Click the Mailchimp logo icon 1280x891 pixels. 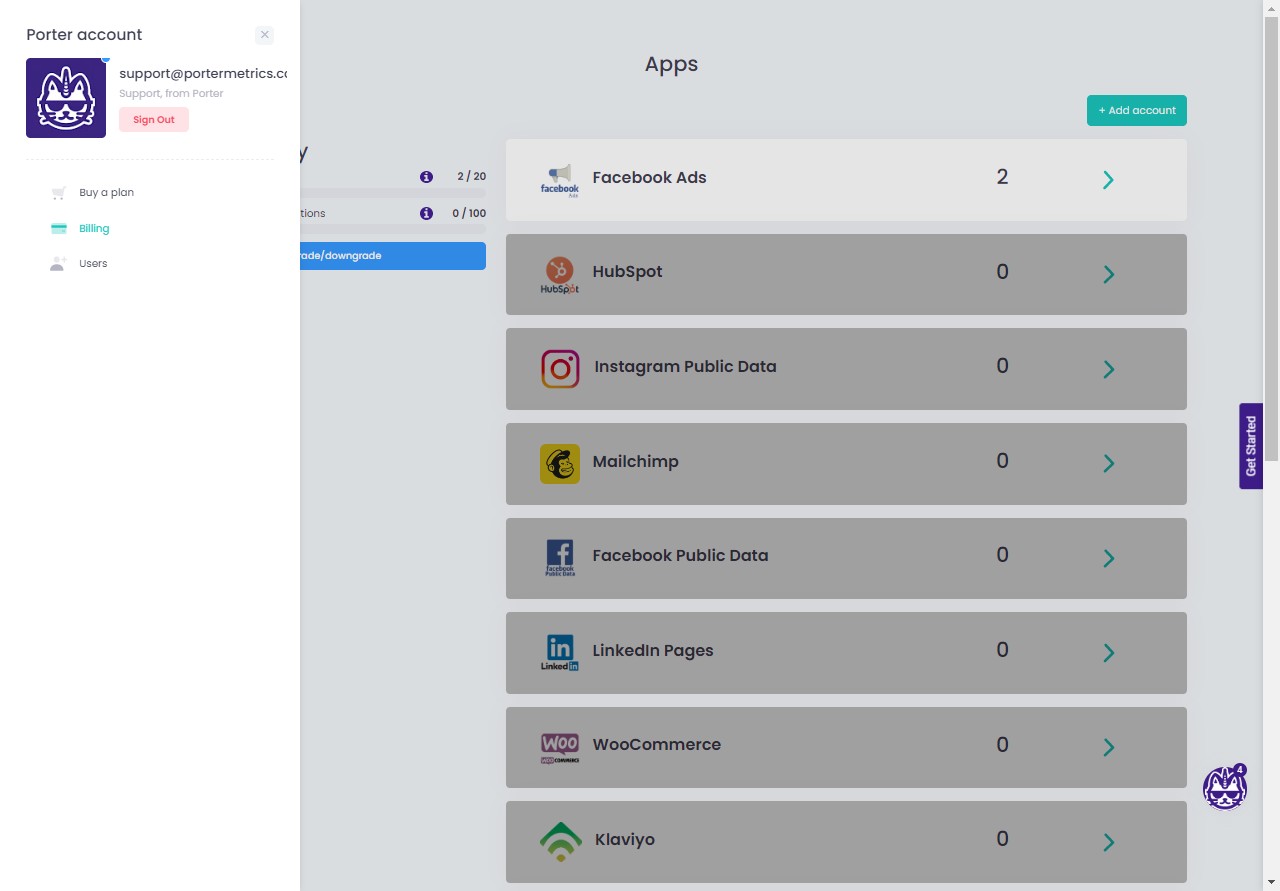pos(560,464)
